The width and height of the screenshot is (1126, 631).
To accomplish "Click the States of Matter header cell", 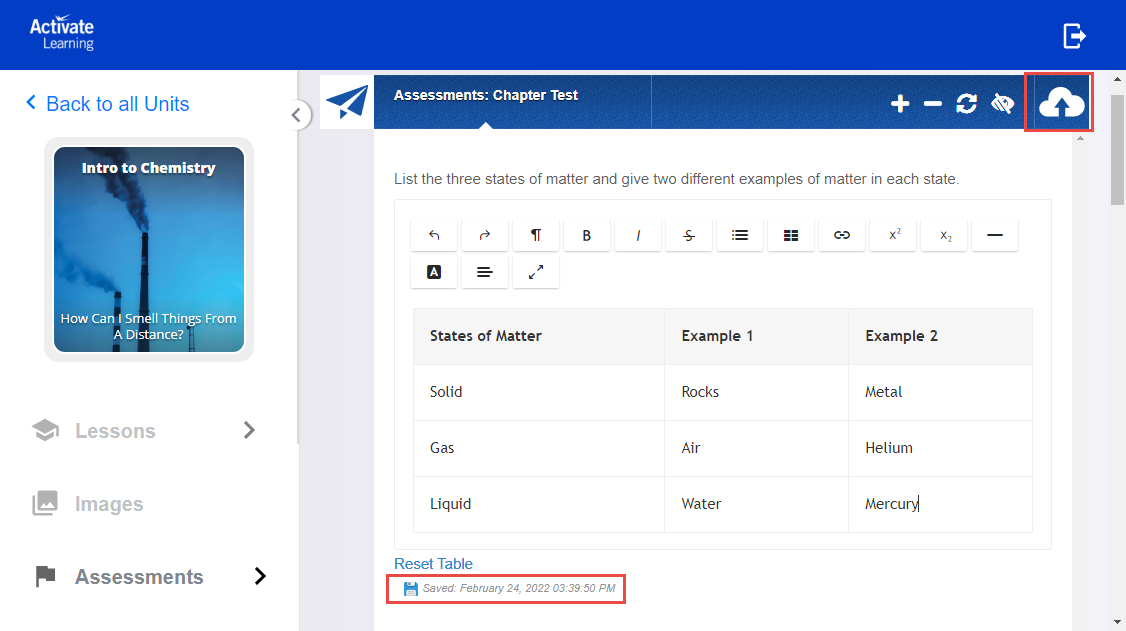I will 539,336.
